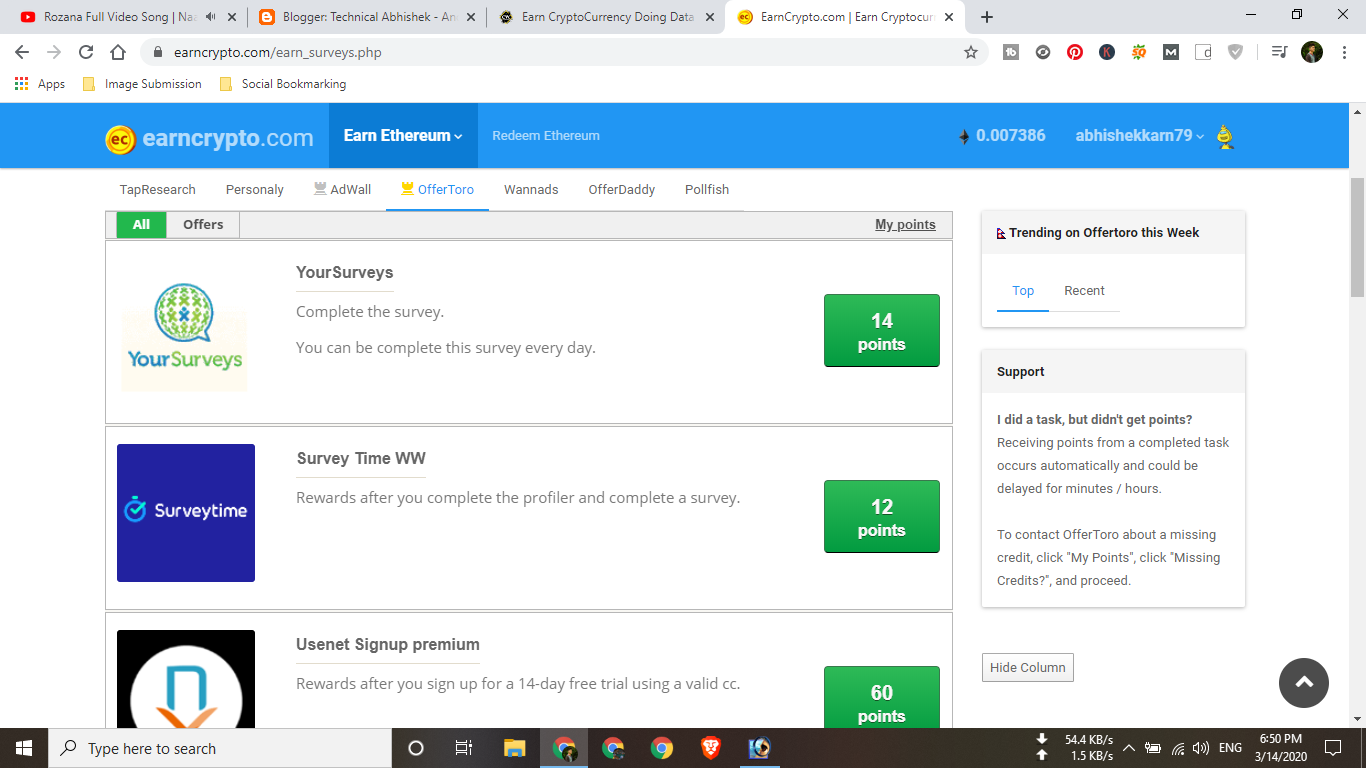Image resolution: width=1366 pixels, height=768 pixels.
Task: Click the red 'K' extension icon
Action: [x=1107, y=52]
